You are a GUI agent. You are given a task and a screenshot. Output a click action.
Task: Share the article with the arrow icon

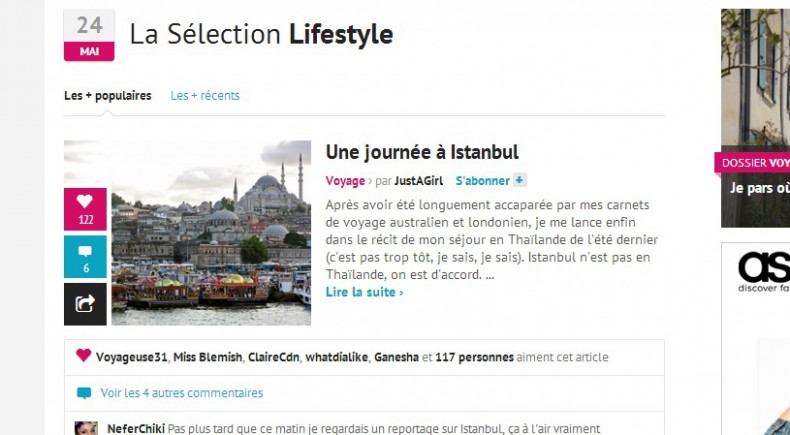[85, 304]
